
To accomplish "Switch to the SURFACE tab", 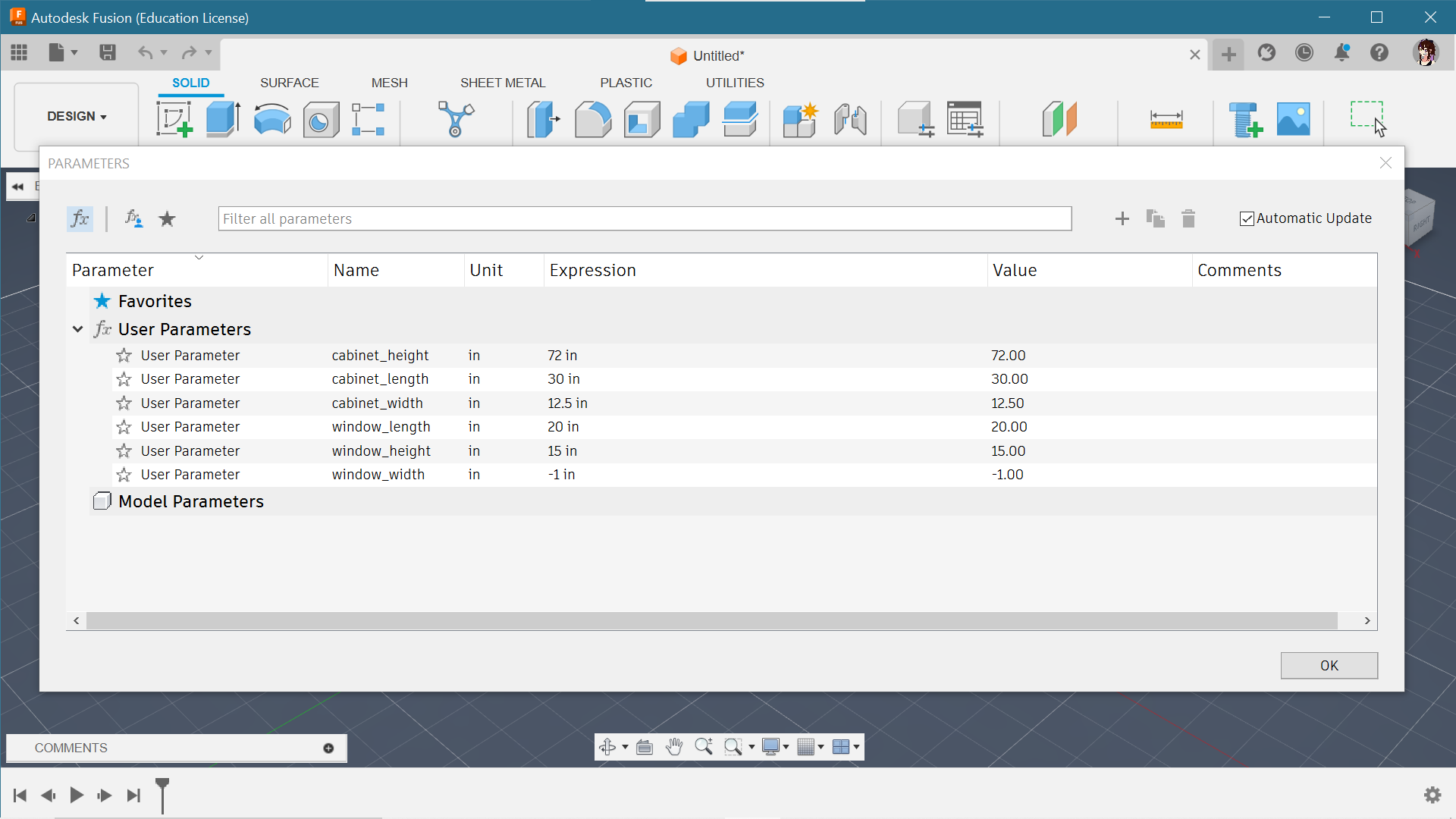I will click(290, 83).
